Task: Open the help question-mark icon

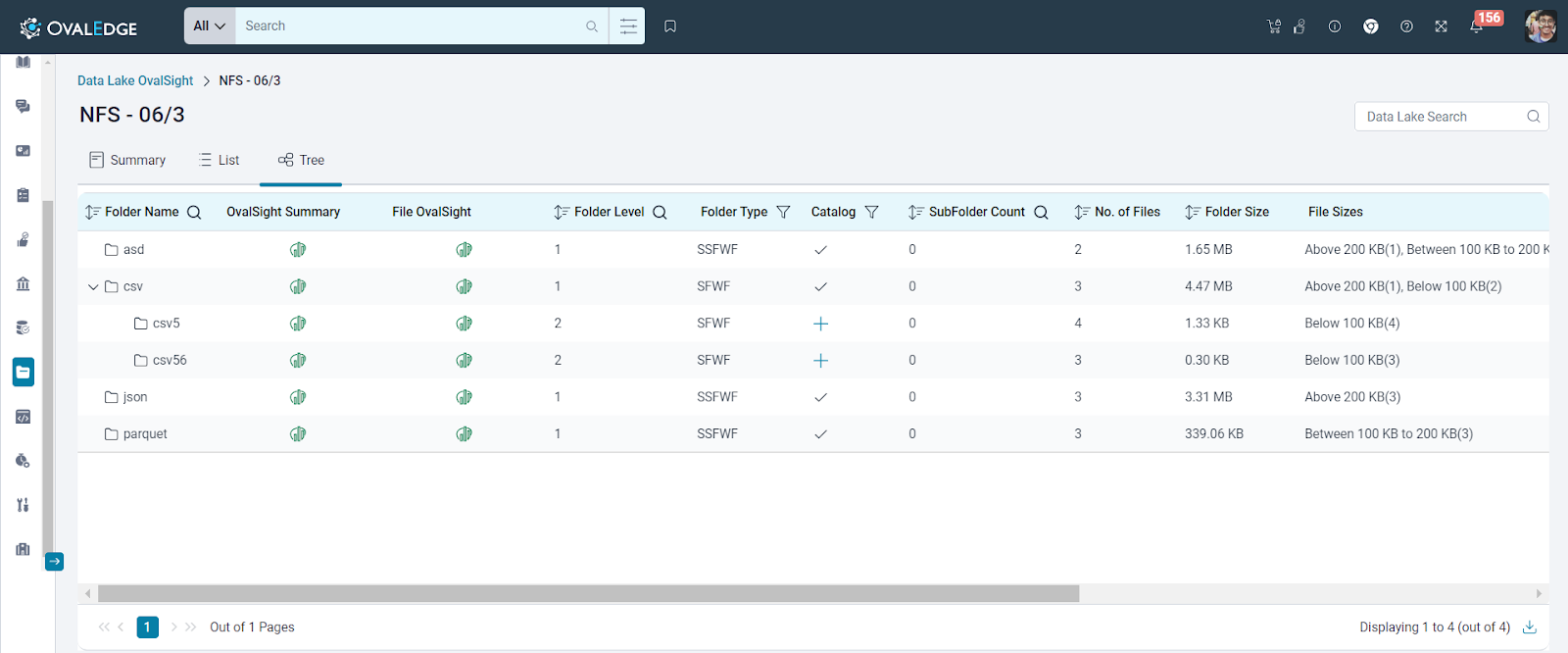Action: [x=1406, y=26]
